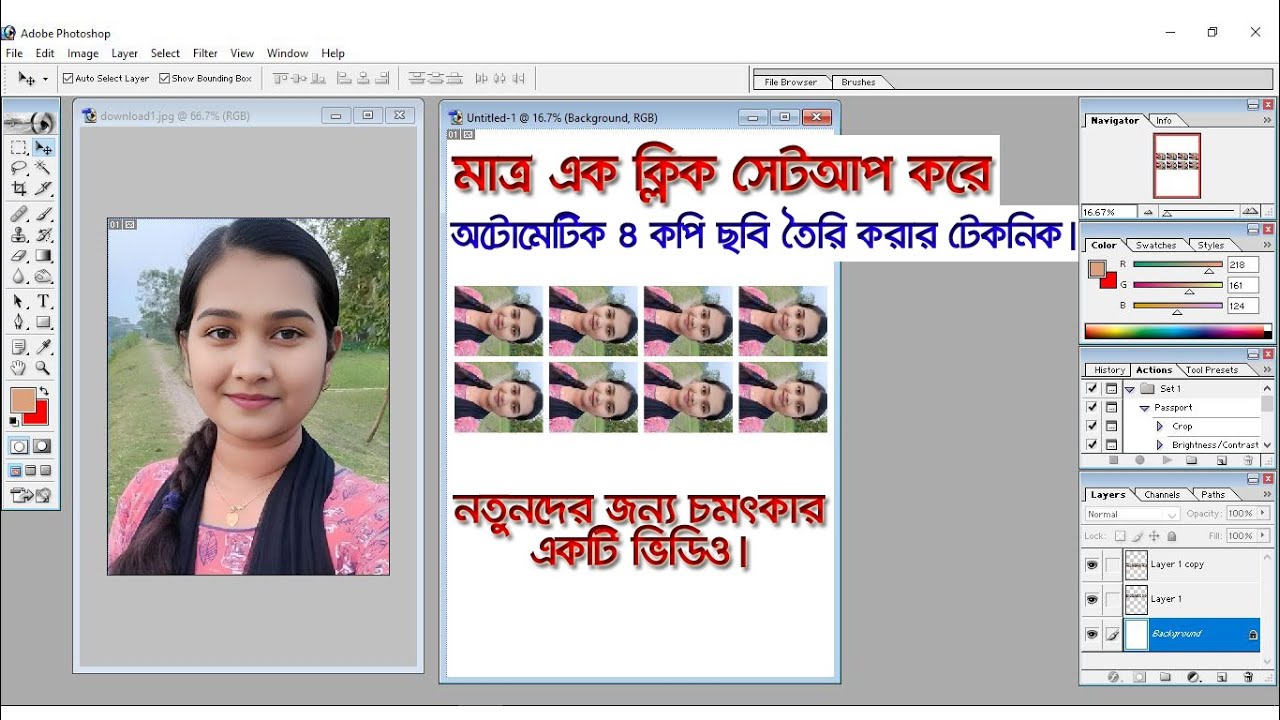Open the File Browser palette tab
Image resolution: width=1280 pixels, height=720 pixels.
tap(791, 82)
